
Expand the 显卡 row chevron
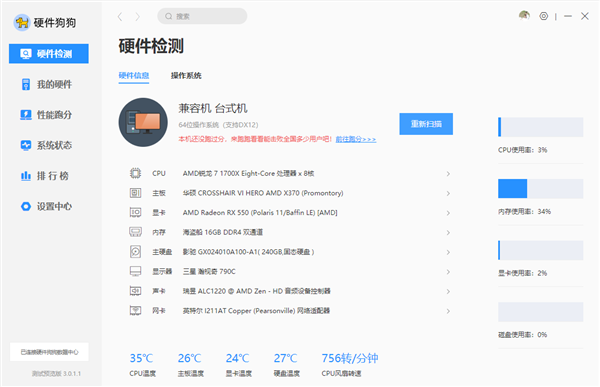[448, 213]
